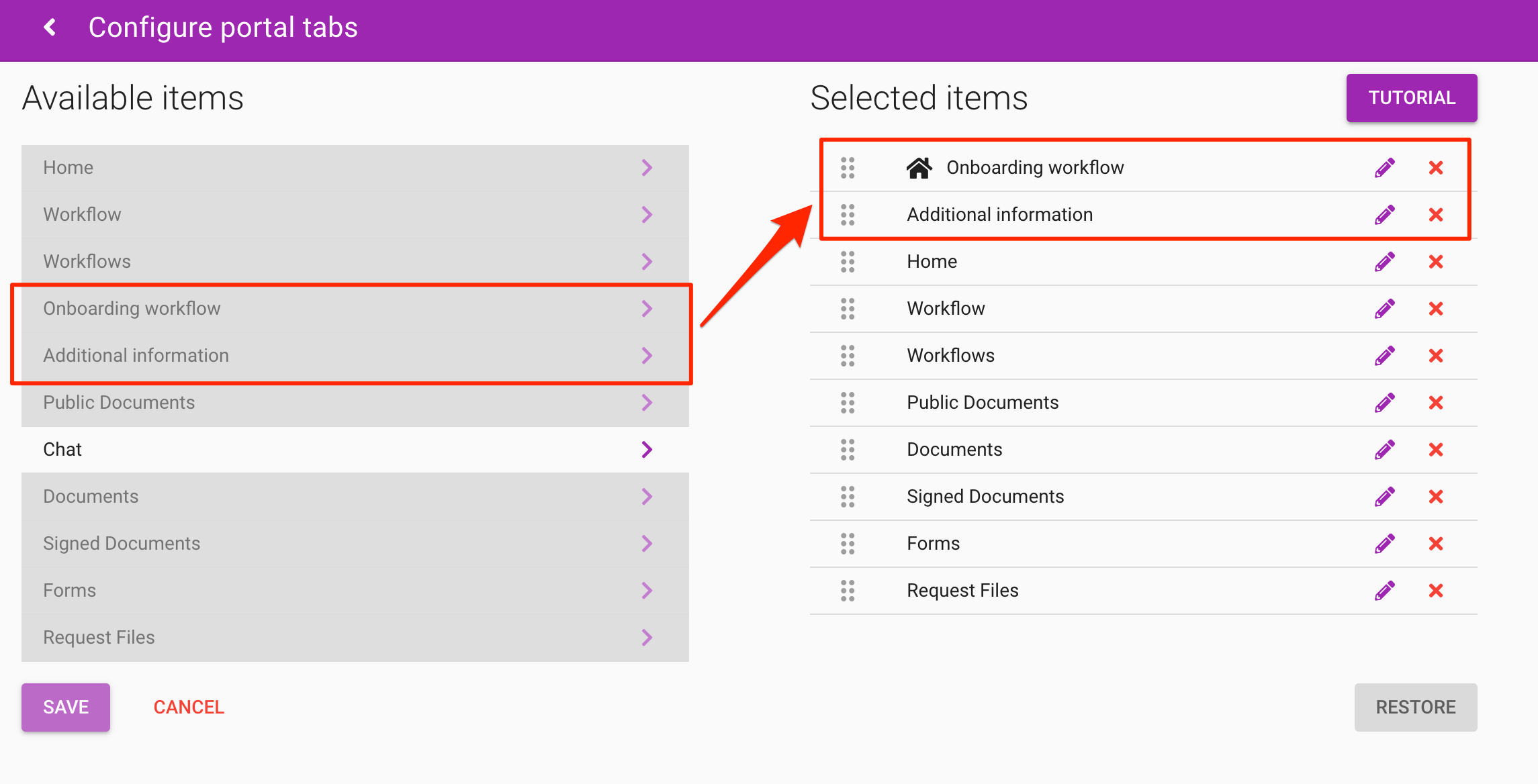The height and width of the screenshot is (784, 1538).
Task: Click pencil icon next to Home
Action: (1384, 262)
